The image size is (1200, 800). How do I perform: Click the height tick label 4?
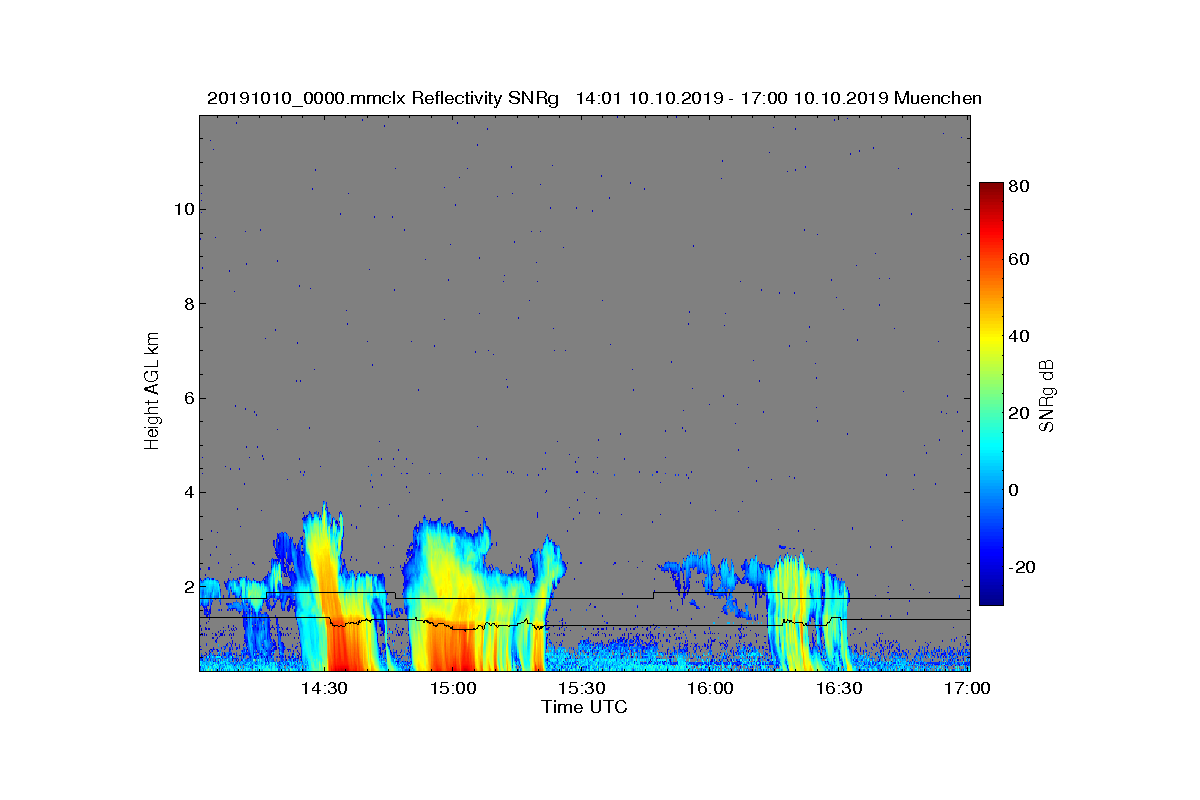187,492
